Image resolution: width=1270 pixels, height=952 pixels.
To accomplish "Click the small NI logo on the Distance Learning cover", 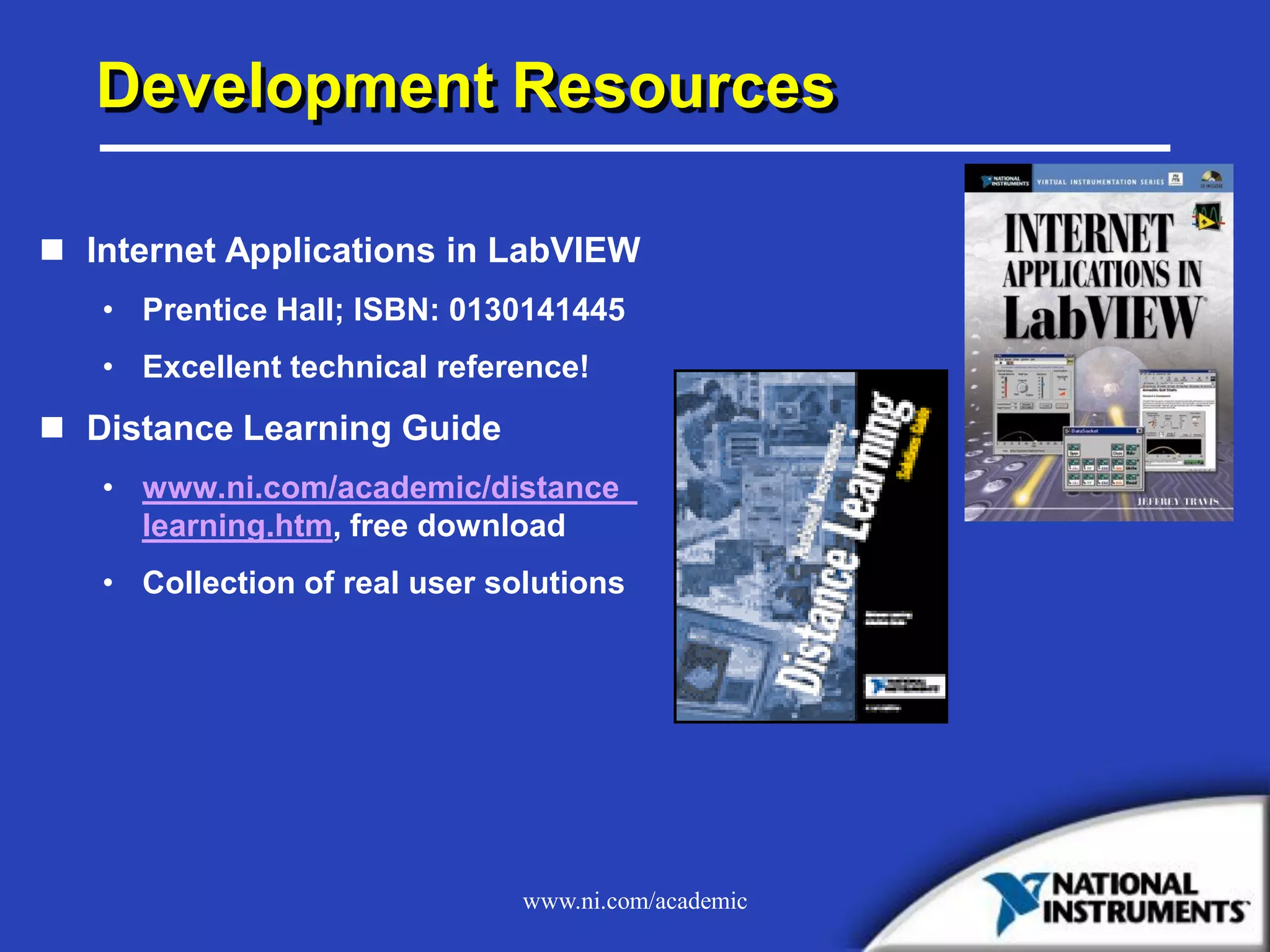I will point(905,686).
